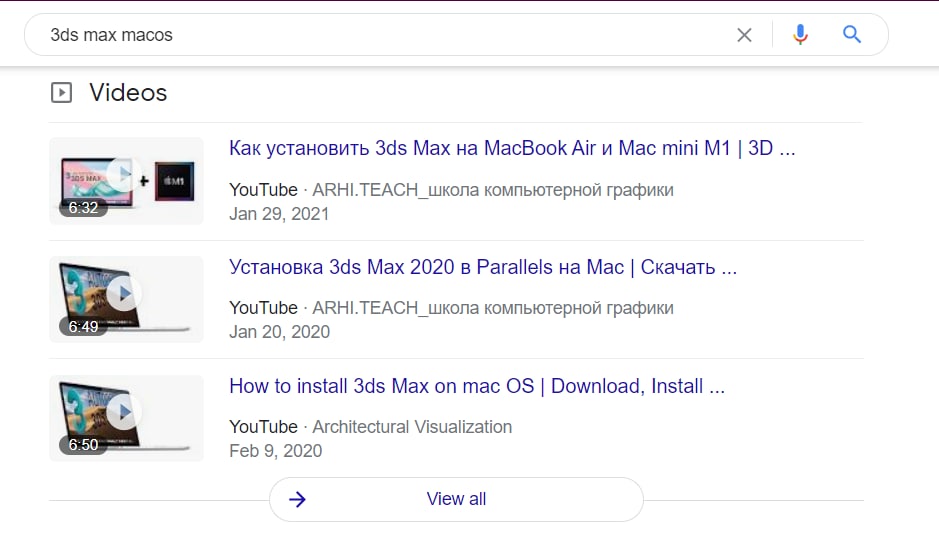Click the 6:50 duration badge
This screenshot has width=939, height=559.
tap(83, 445)
